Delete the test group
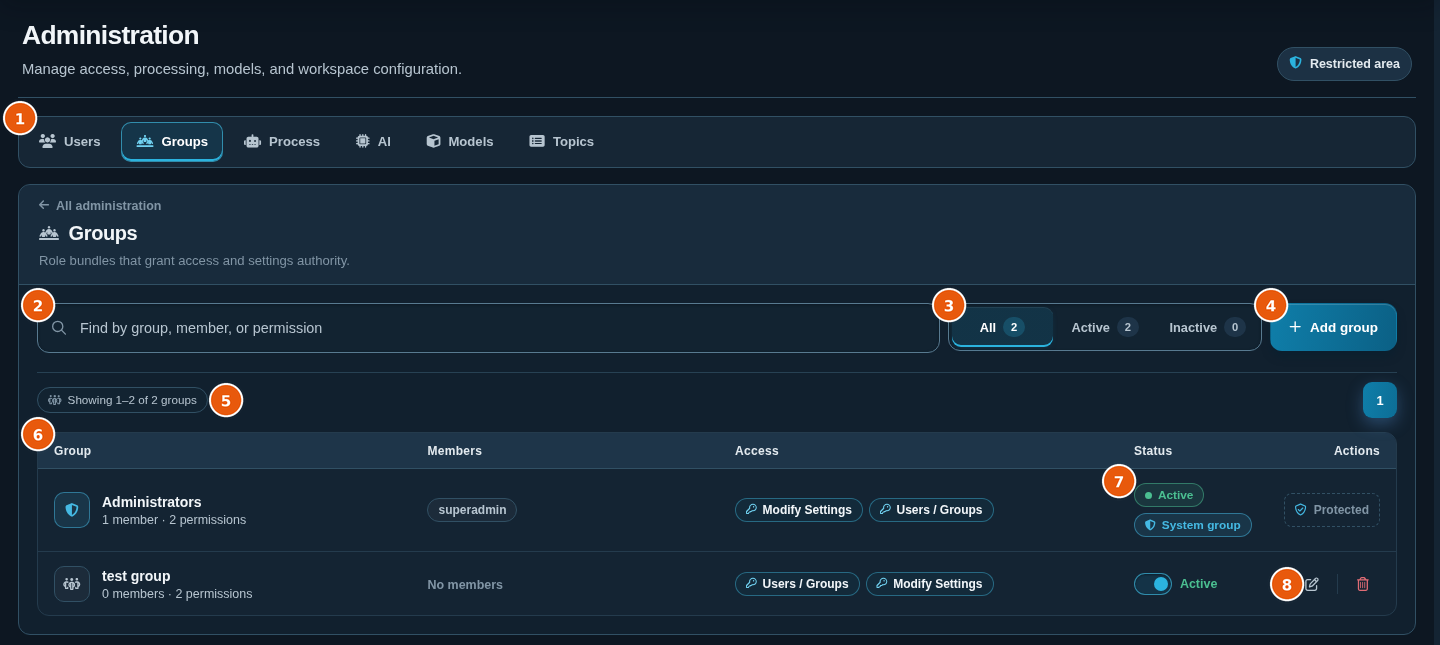Viewport: 1440px width, 645px height. (x=1362, y=584)
